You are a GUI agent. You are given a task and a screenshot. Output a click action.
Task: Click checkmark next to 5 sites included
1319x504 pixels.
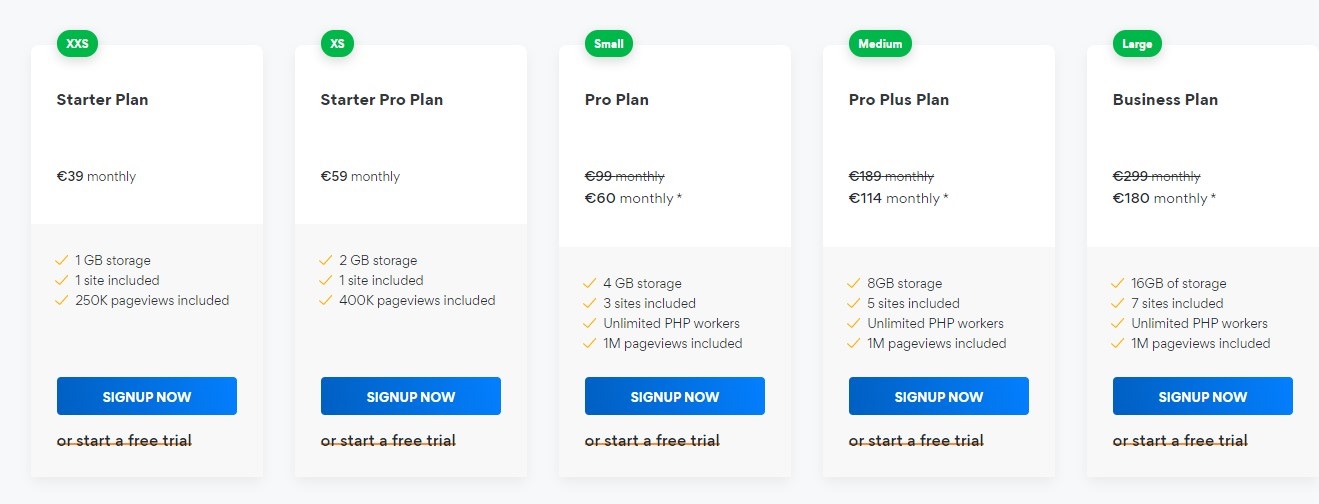click(854, 303)
